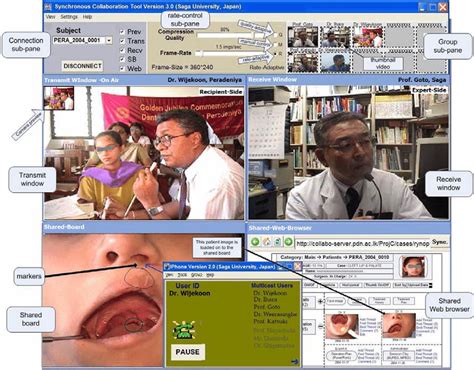
Task: Click the ringing telephone icon in iPhone window
Action: pyautogui.click(x=184, y=330)
